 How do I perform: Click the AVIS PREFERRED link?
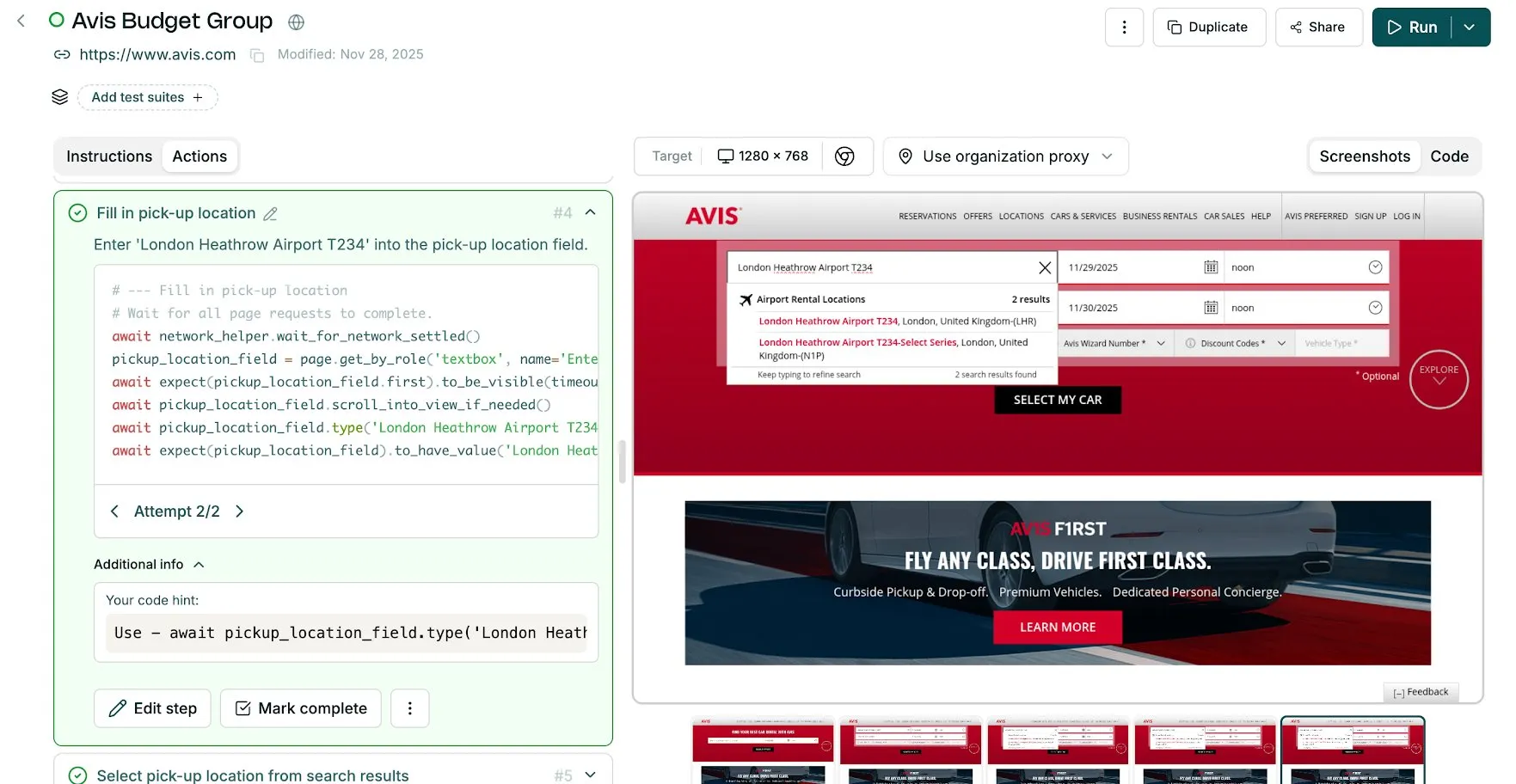[x=1316, y=217]
